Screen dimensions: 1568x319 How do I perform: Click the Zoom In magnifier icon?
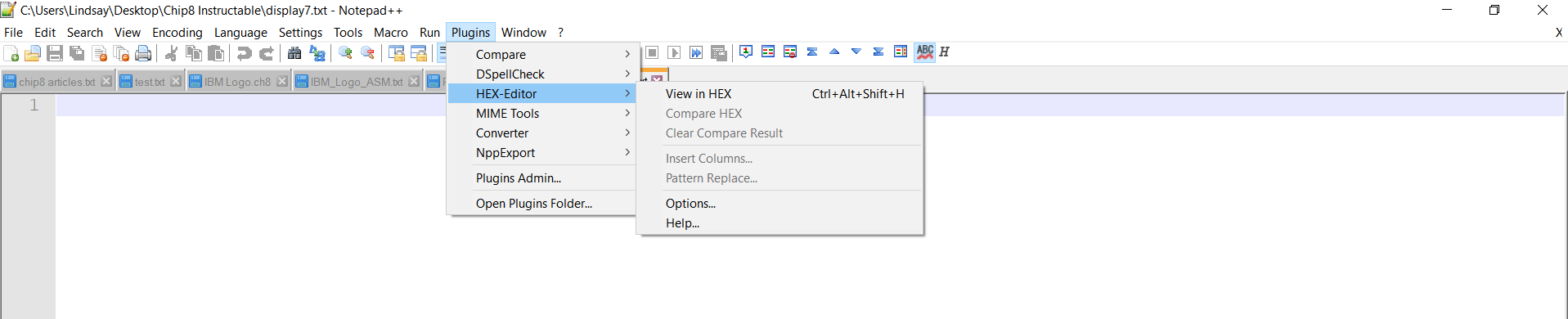coord(346,53)
